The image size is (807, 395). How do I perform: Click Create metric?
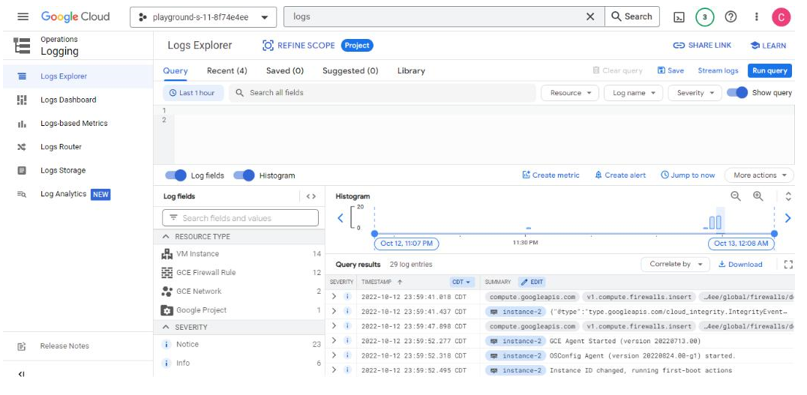click(551, 175)
